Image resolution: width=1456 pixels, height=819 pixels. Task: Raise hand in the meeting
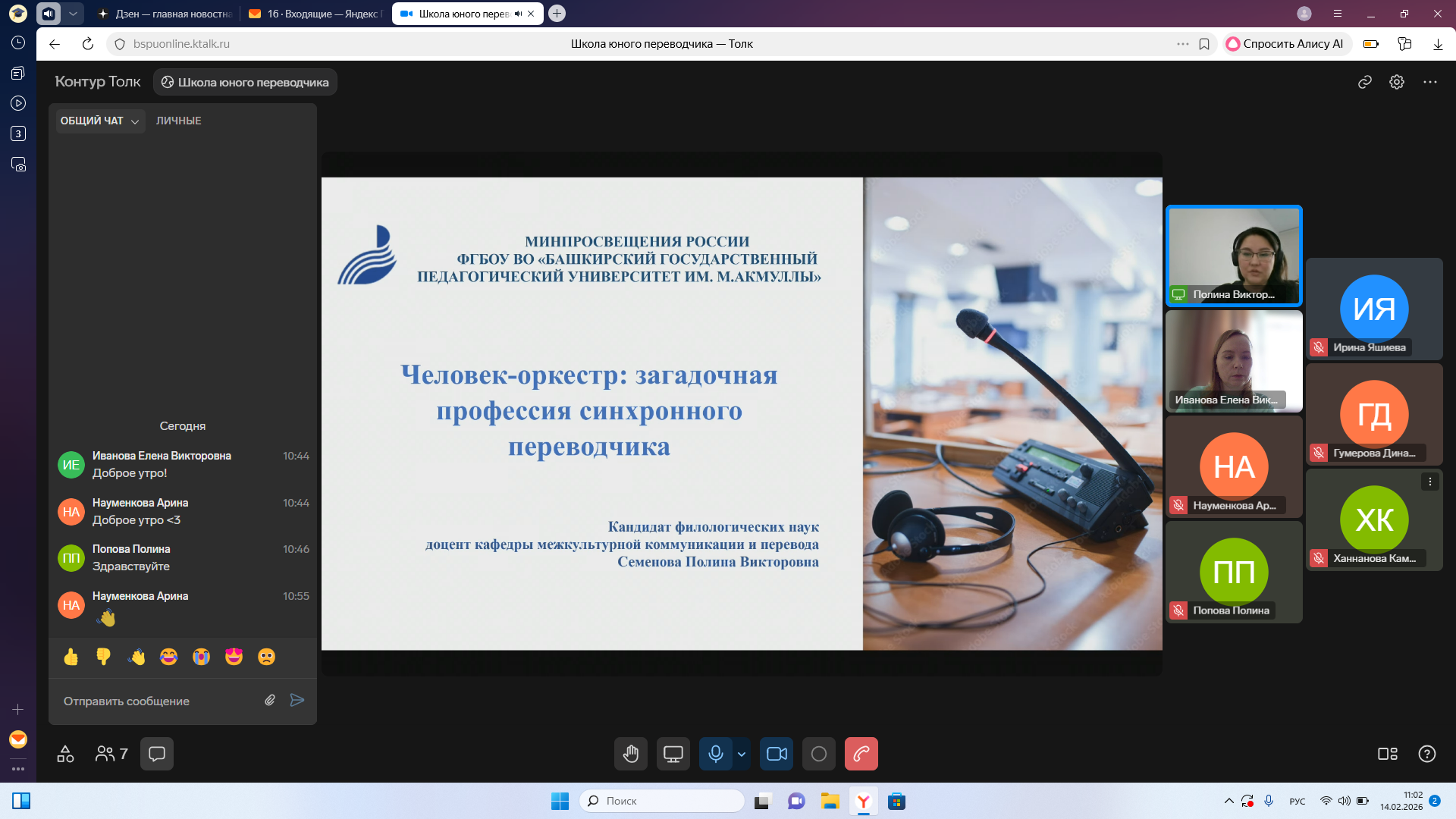(631, 754)
